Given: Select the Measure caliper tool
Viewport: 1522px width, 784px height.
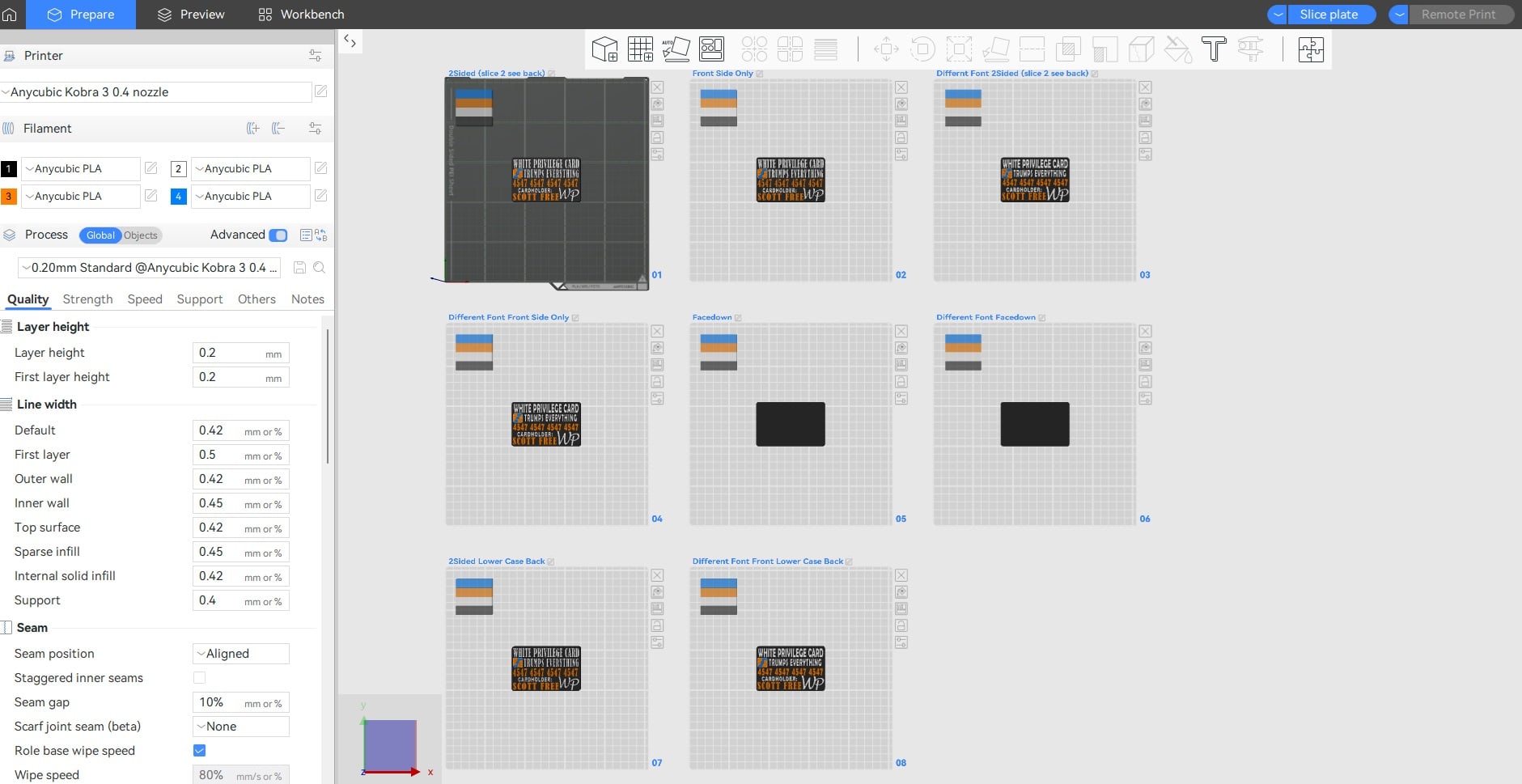Looking at the screenshot, I should pos(1250,49).
